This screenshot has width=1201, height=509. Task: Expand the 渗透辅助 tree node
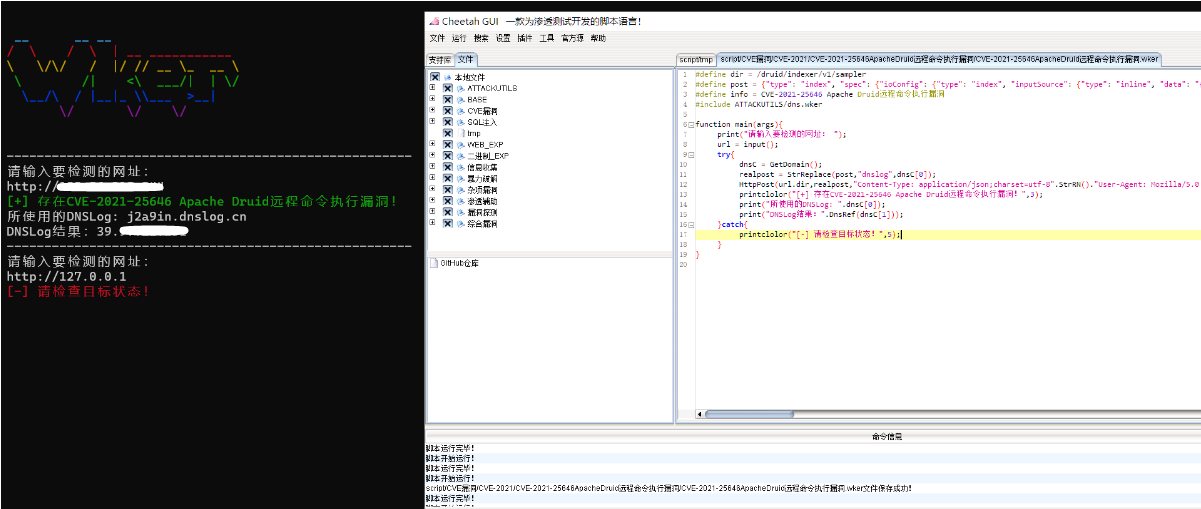pos(433,200)
